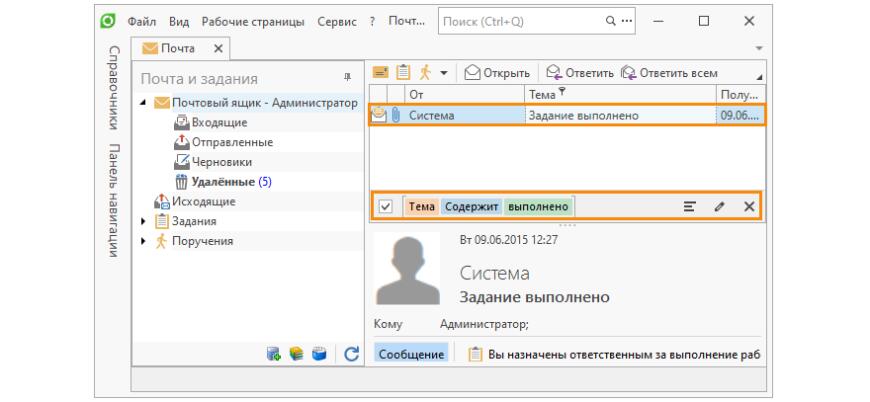Open the ? help menu

pyautogui.click(x=372, y=22)
